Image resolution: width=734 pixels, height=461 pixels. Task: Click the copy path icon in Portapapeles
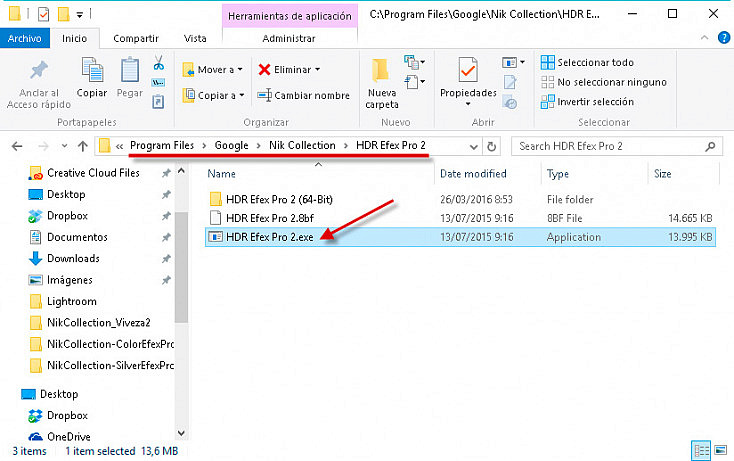pyautogui.click(x=158, y=83)
